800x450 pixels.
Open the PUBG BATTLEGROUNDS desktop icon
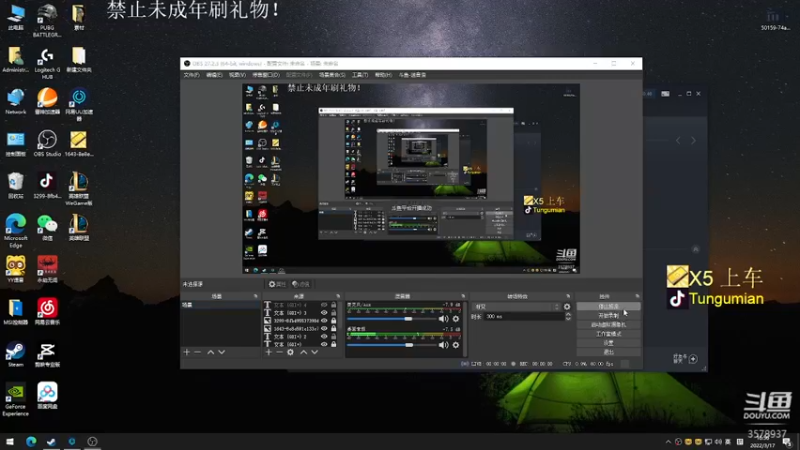pyautogui.click(x=47, y=20)
